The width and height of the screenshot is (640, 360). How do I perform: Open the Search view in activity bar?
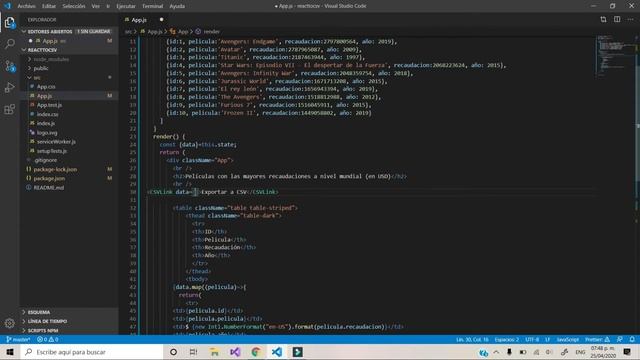(x=10, y=44)
